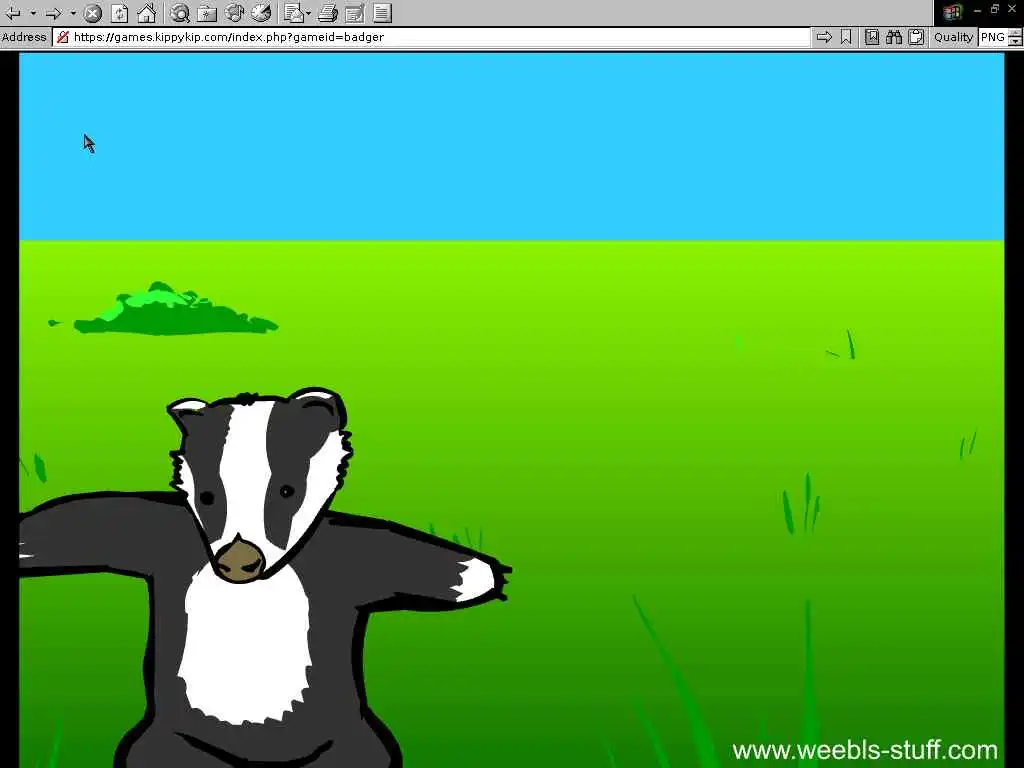1024x768 pixels.
Task: Restore down the browser window
Action: [995, 9]
